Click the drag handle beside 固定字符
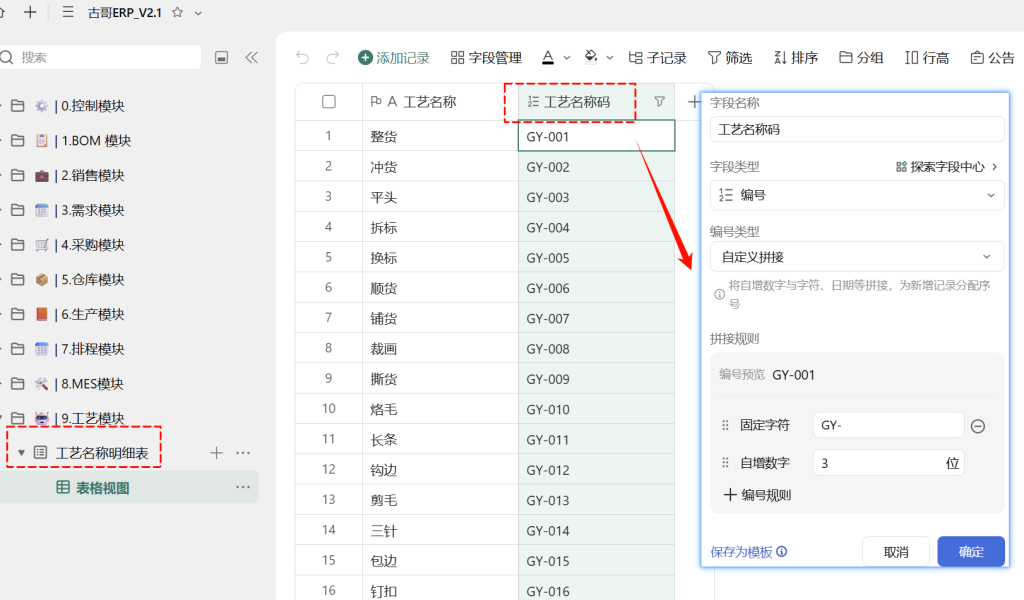 coord(725,425)
